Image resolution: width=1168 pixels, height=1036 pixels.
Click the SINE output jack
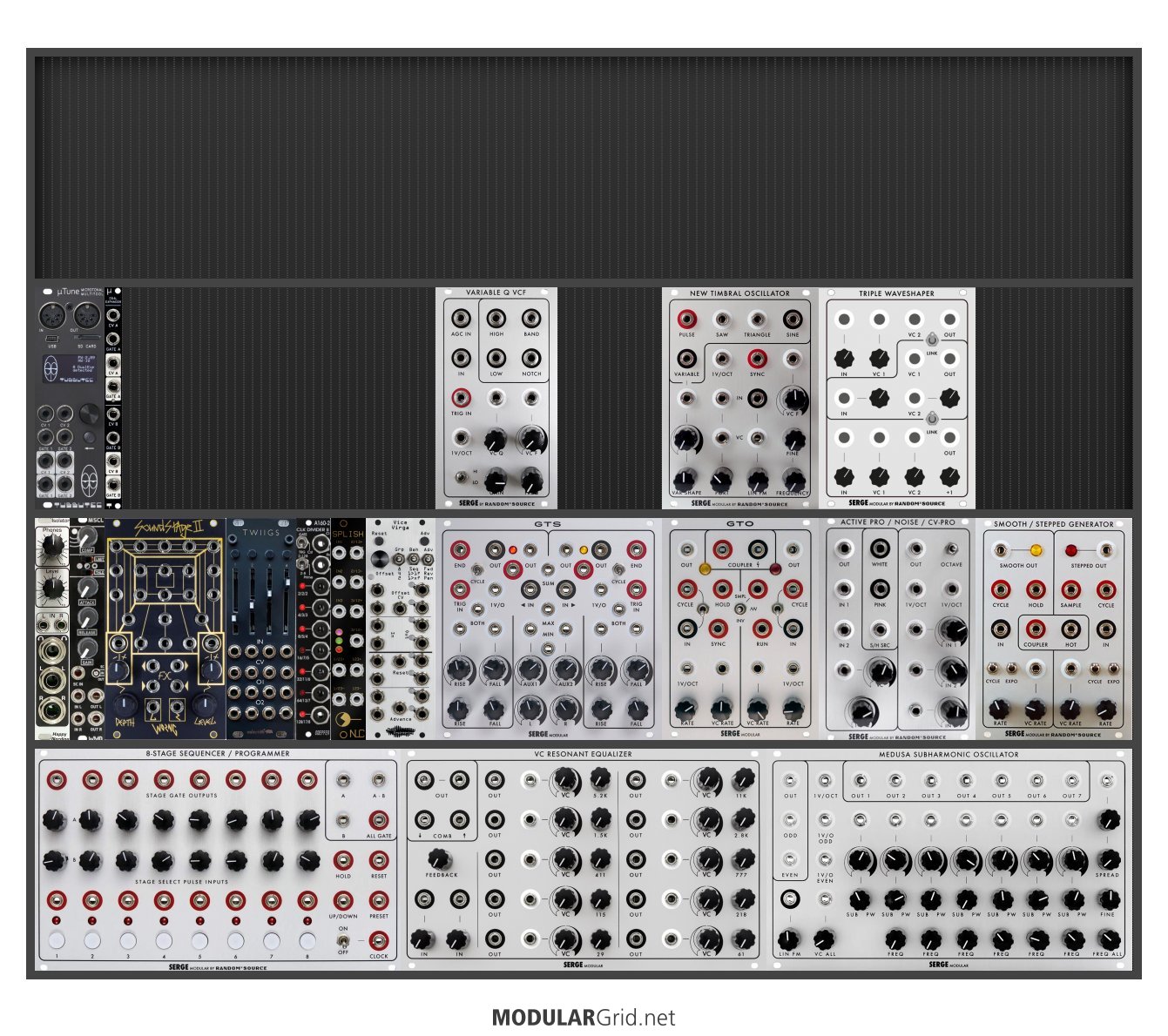793,319
